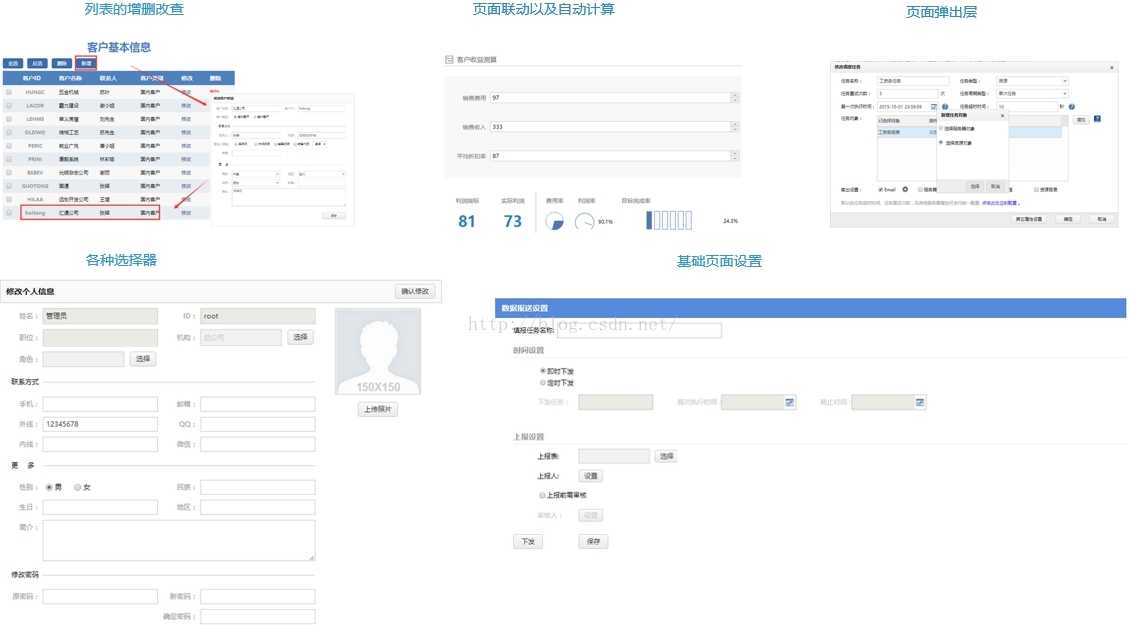Click the sheet icon beside the calculation panel title
The height and width of the screenshot is (626, 1129).
(449, 60)
